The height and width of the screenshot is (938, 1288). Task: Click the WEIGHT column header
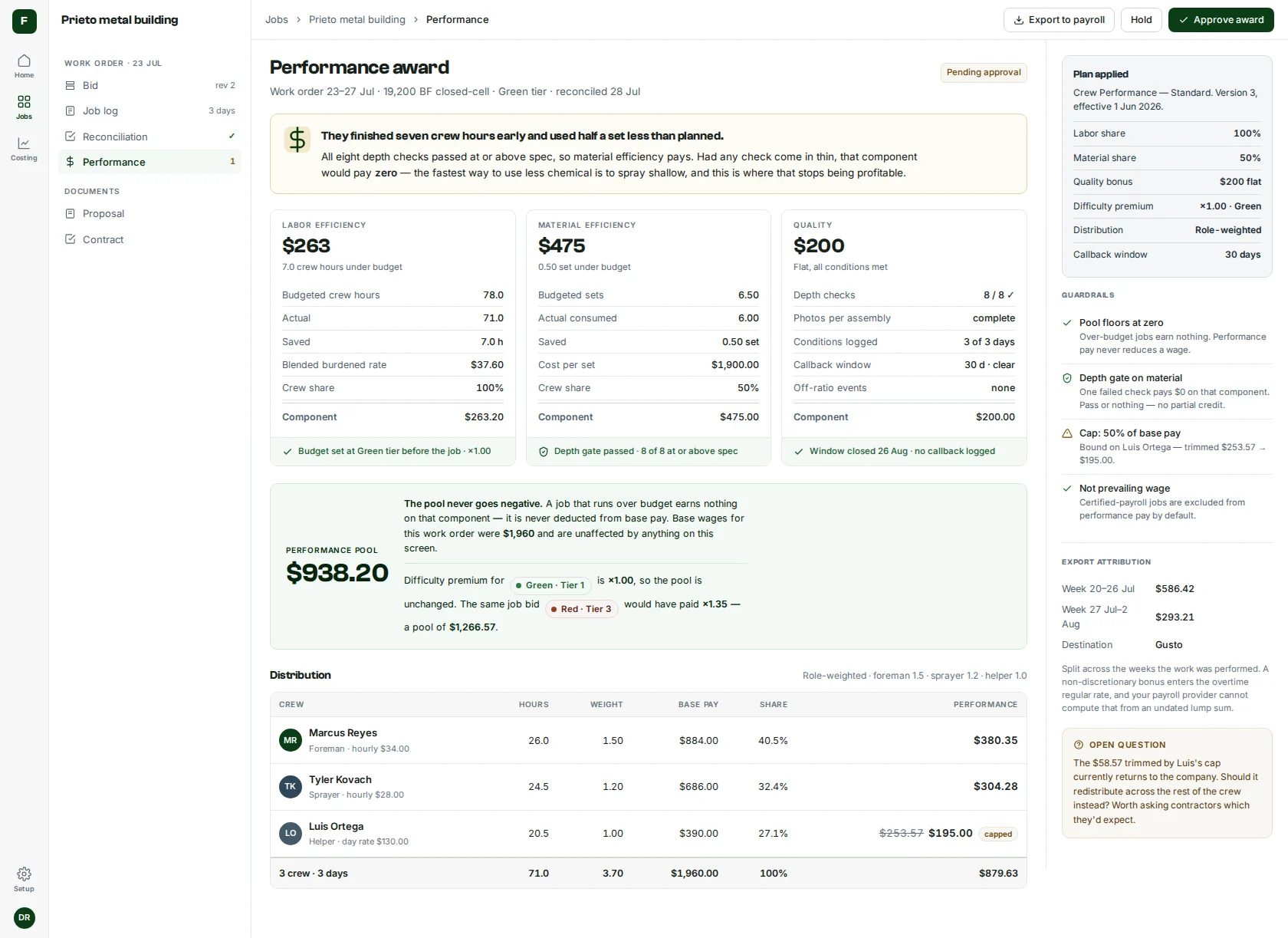click(606, 704)
